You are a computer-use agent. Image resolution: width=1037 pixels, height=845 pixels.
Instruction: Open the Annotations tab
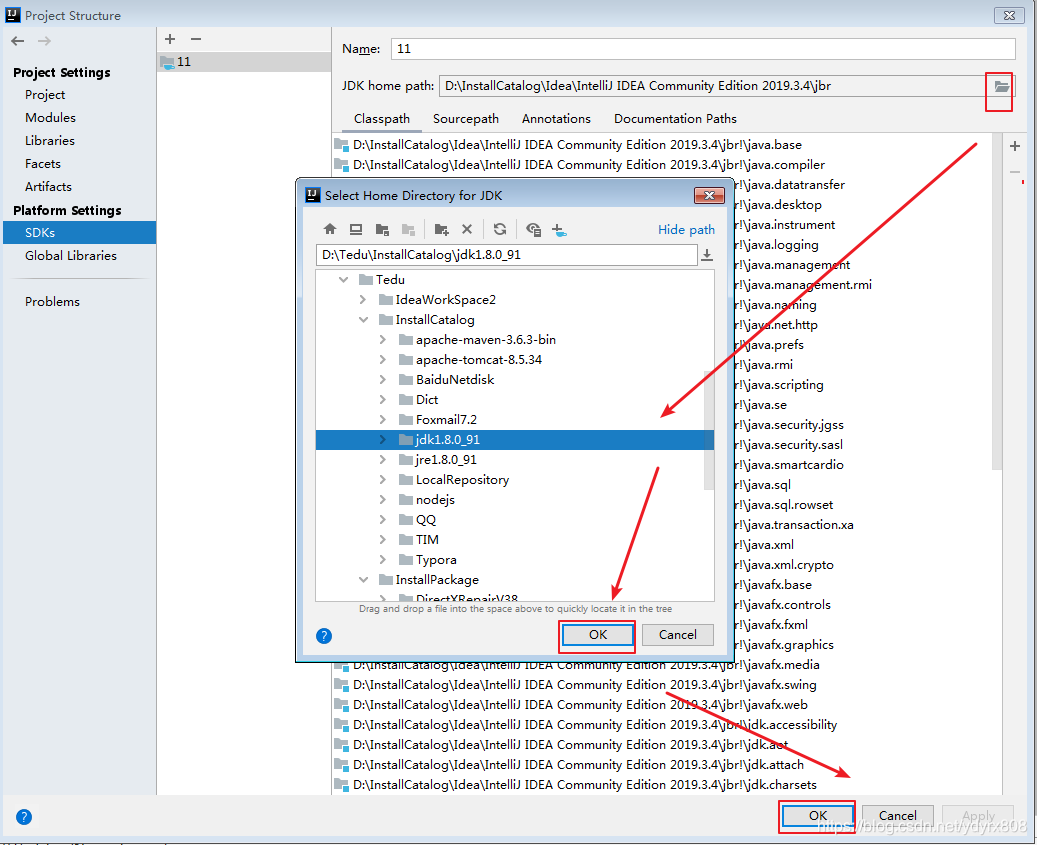(x=556, y=119)
